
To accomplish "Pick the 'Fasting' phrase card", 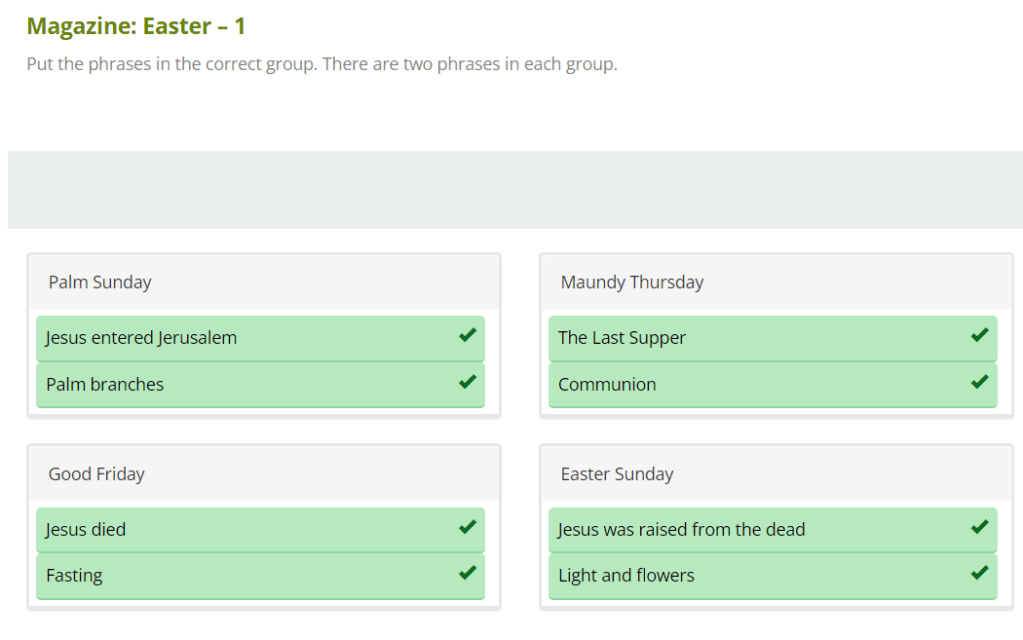I will (74, 576).
